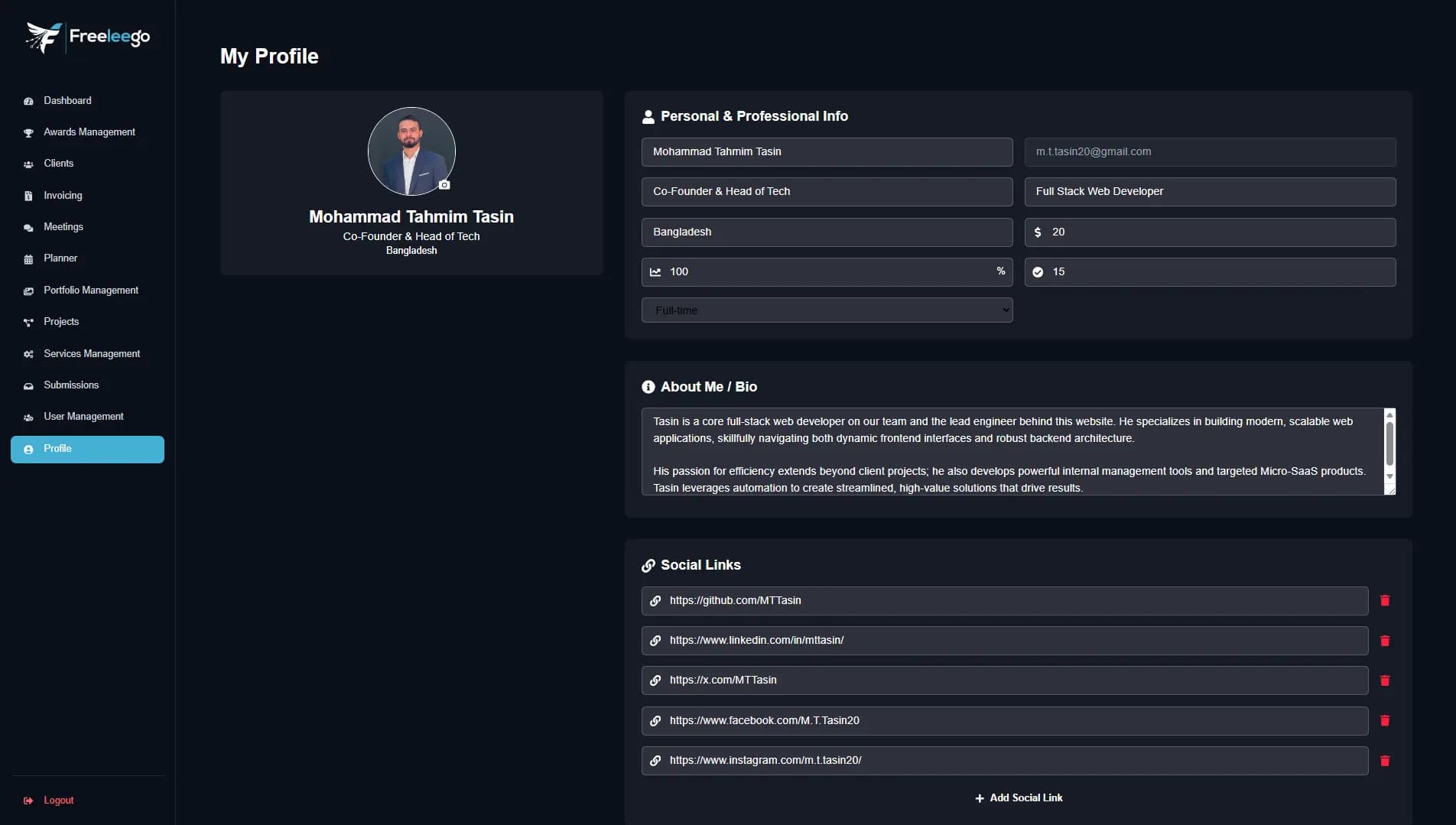Click the Invoicing document icon
Image resolution: width=1456 pixels, height=825 pixels.
click(28, 196)
